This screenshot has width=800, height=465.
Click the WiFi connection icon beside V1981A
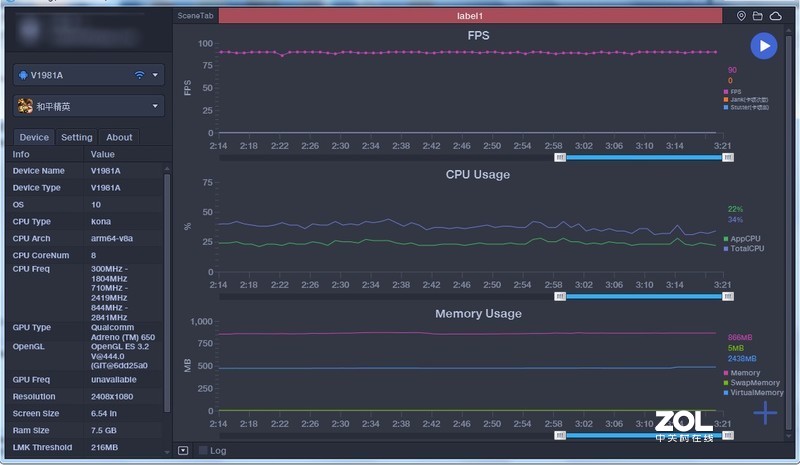(x=139, y=75)
